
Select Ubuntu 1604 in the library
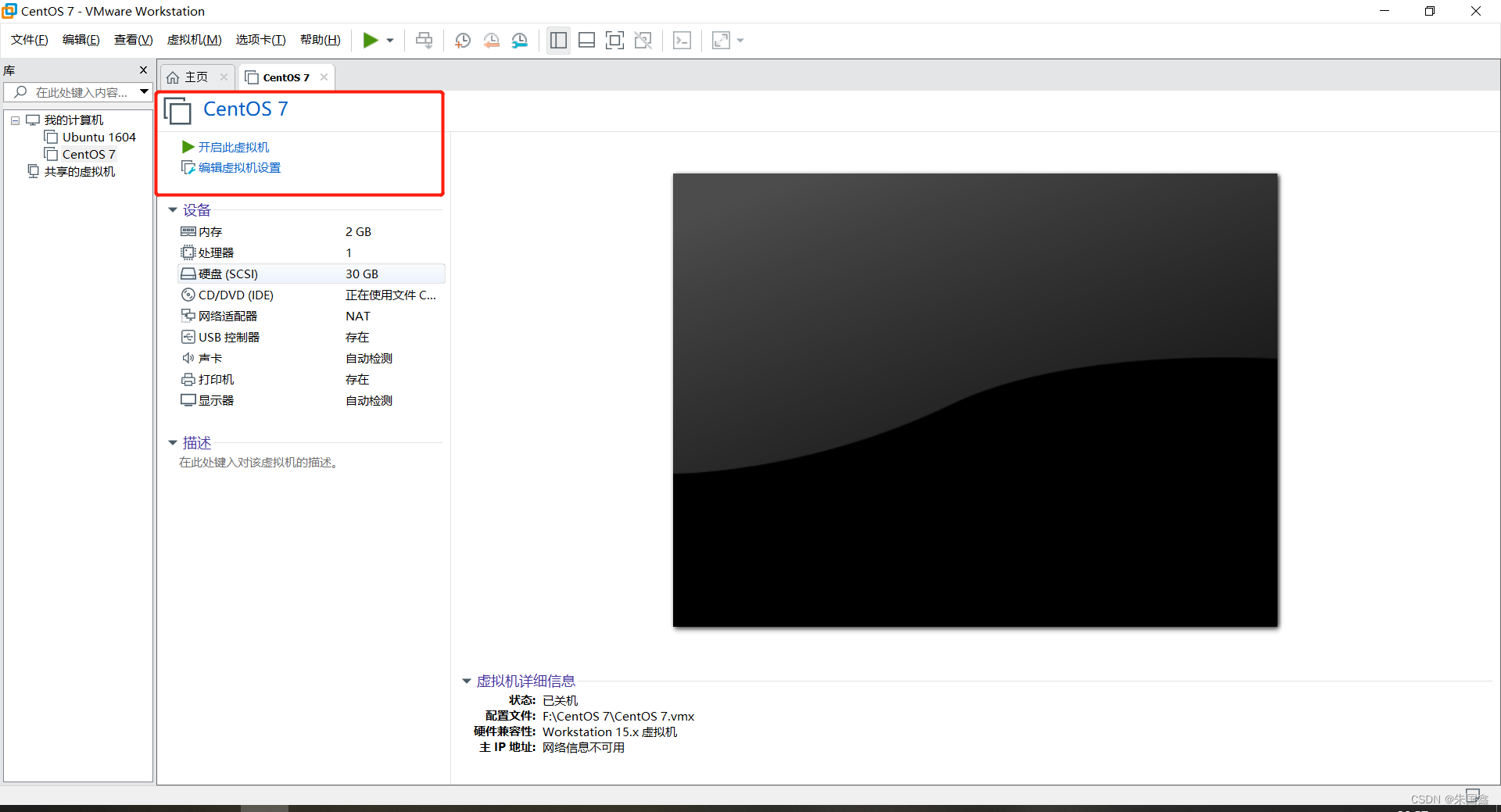click(99, 137)
